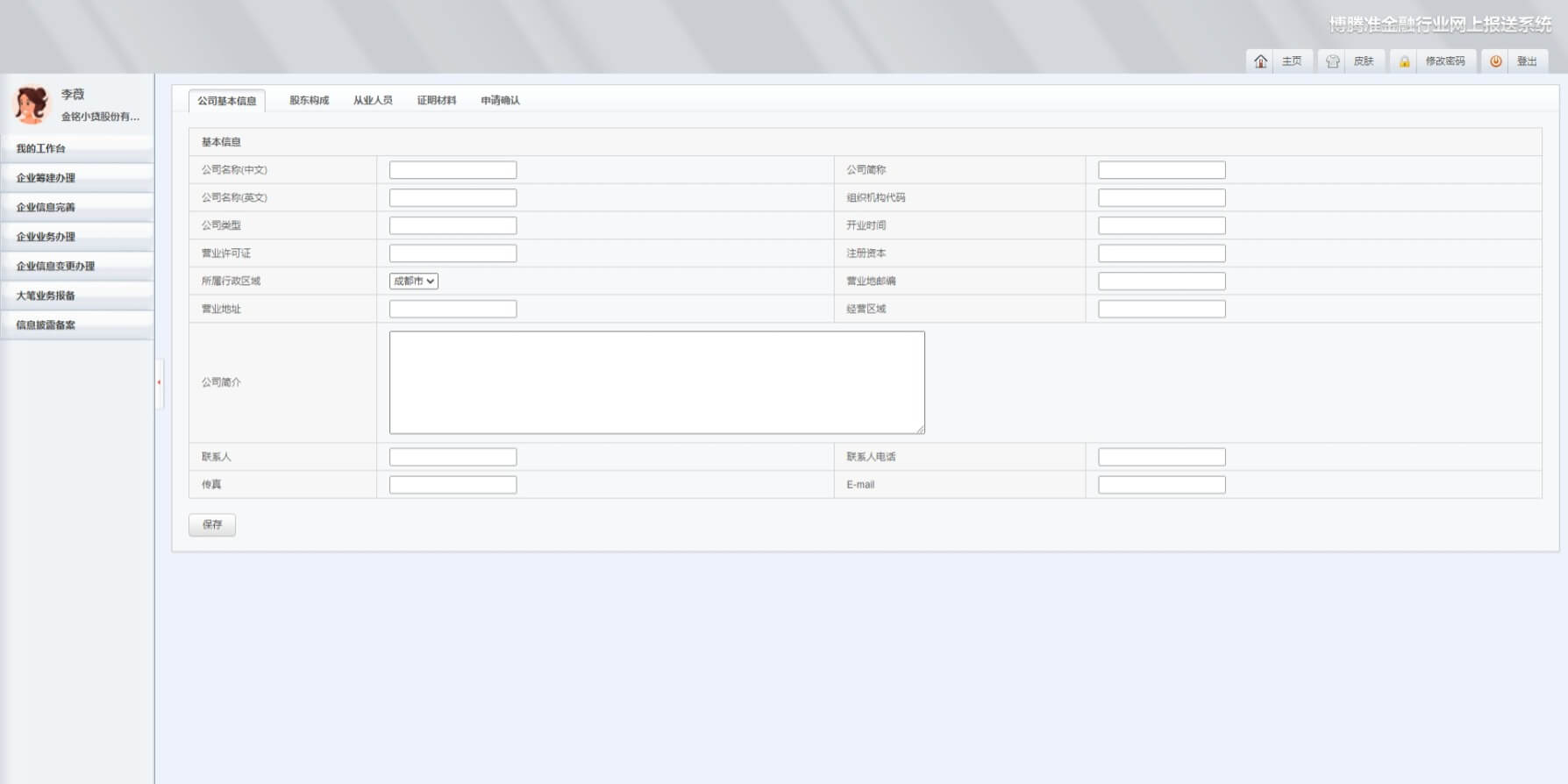The image size is (1568, 784).
Task: Focus the E-mail input field
Action: [1161, 485]
